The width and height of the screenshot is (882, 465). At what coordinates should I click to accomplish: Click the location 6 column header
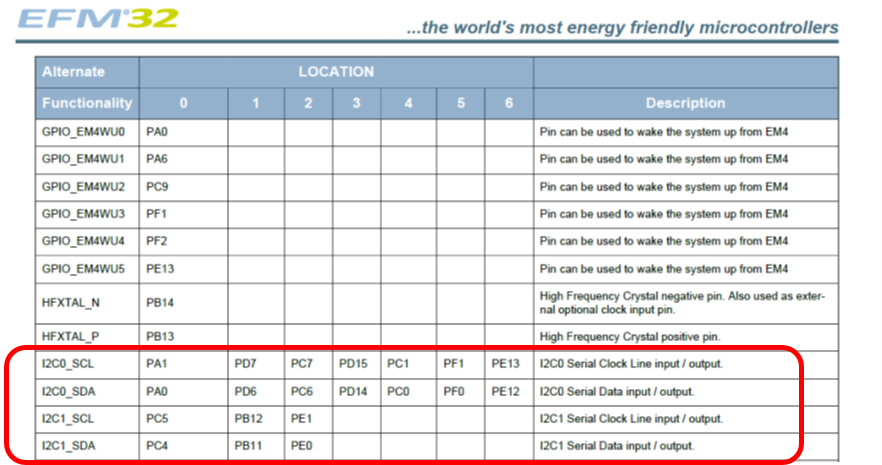click(x=508, y=103)
